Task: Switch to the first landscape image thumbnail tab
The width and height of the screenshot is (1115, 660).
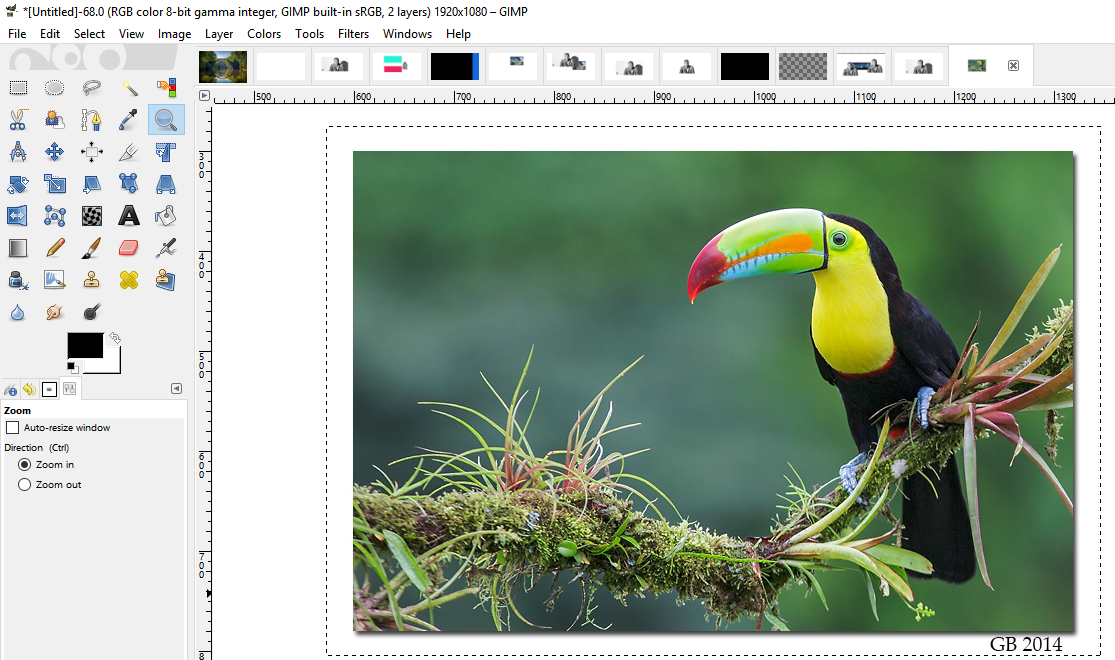Action: pos(223,66)
